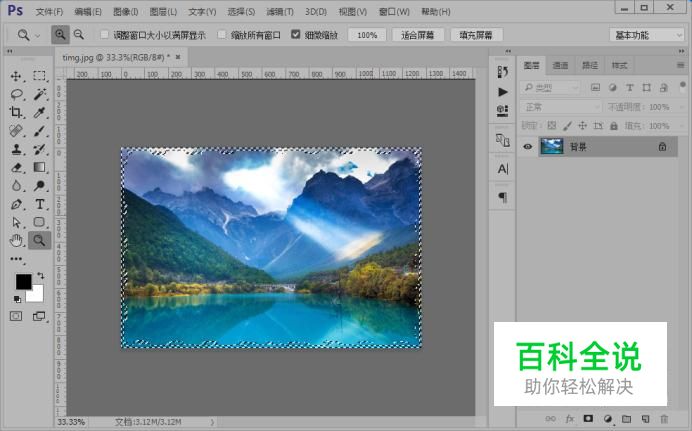Open the layer opacity dropdown
Screen dimensions: 692x431
point(681,107)
